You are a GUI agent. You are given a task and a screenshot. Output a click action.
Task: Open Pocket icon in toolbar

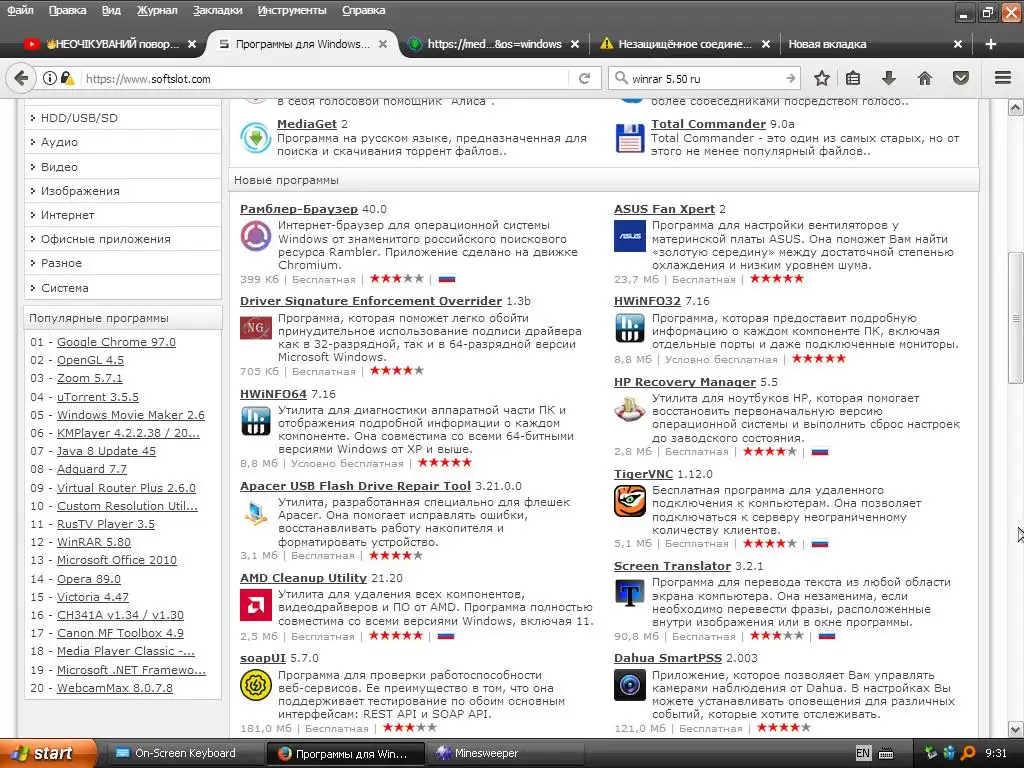pyautogui.click(x=961, y=78)
